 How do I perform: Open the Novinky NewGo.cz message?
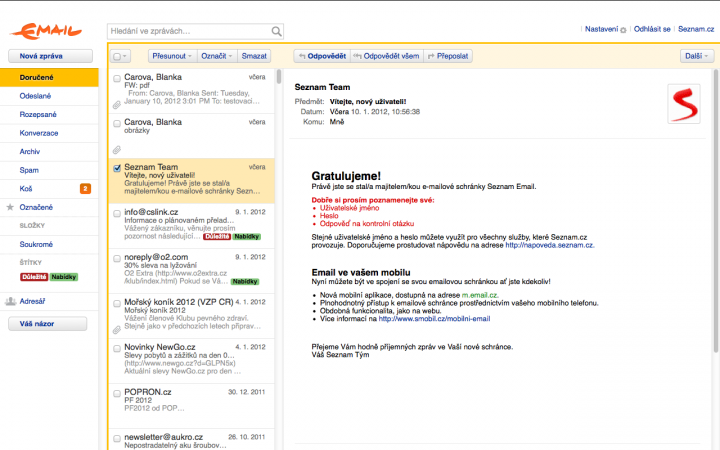192,361
